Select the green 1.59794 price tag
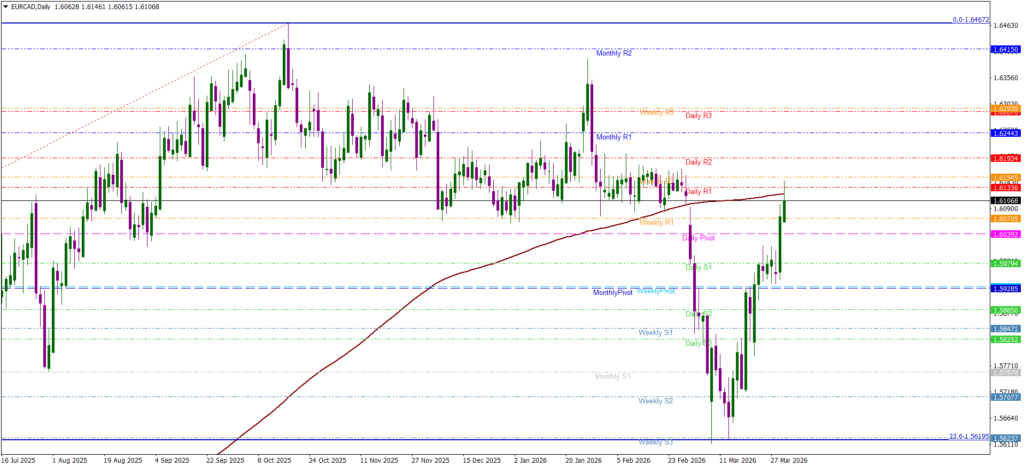Screen dimensions: 1024x467 pyautogui.click(x=1004, y=263)
